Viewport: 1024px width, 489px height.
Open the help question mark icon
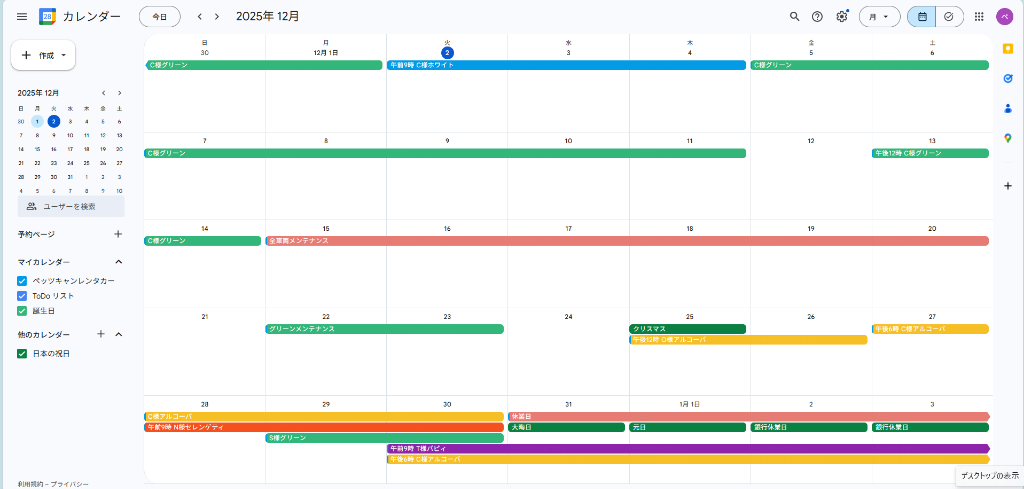tap(817, 17)
